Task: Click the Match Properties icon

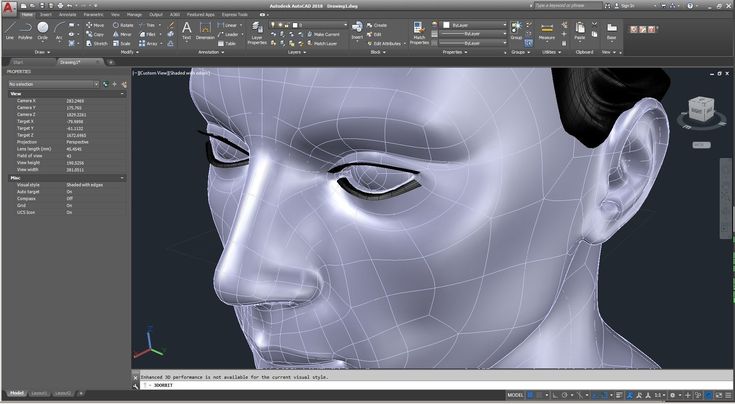Action: point(419,33)
